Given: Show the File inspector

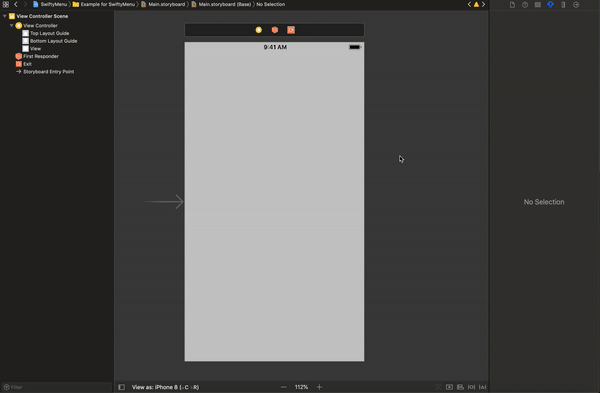Looking at the screenshot, I should (512, 5).
